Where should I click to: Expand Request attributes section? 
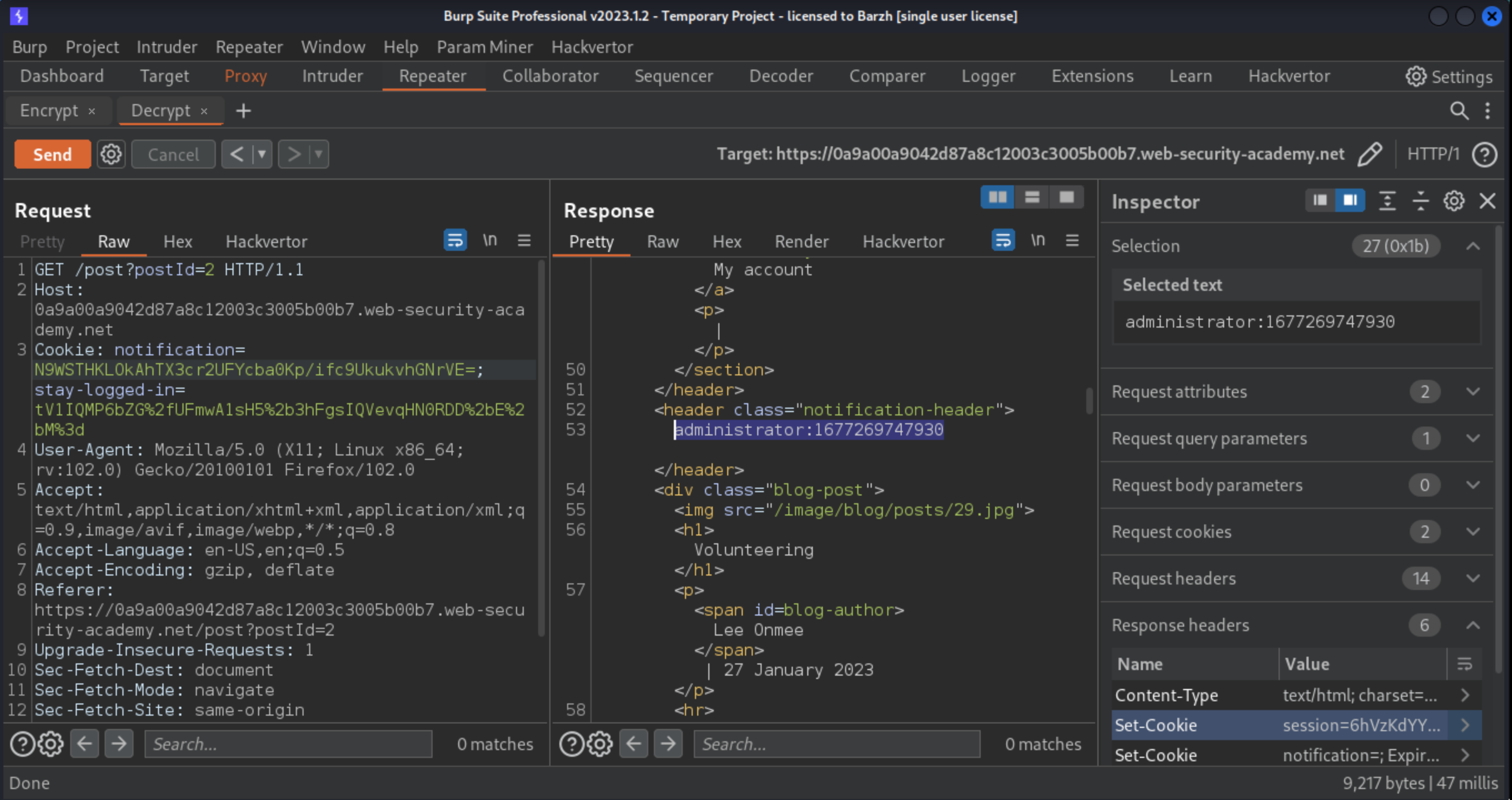pos(1473,392)
